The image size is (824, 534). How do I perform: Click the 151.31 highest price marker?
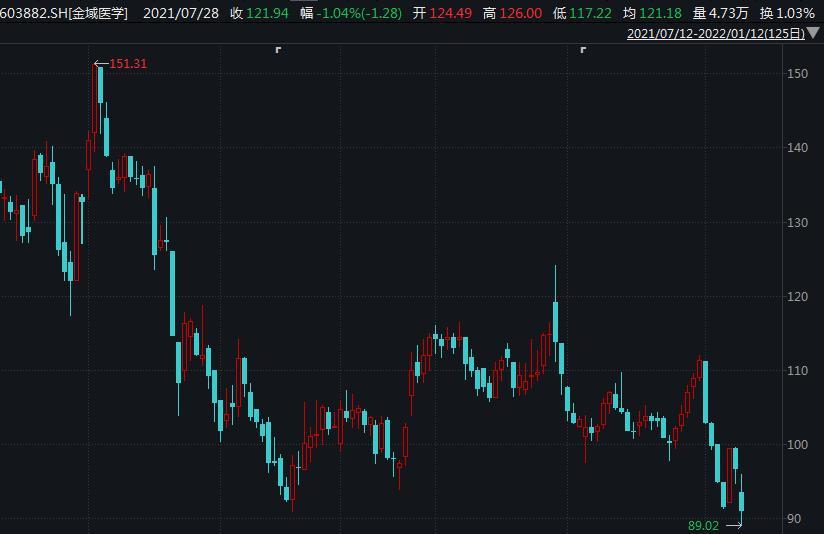pos(127,64)
